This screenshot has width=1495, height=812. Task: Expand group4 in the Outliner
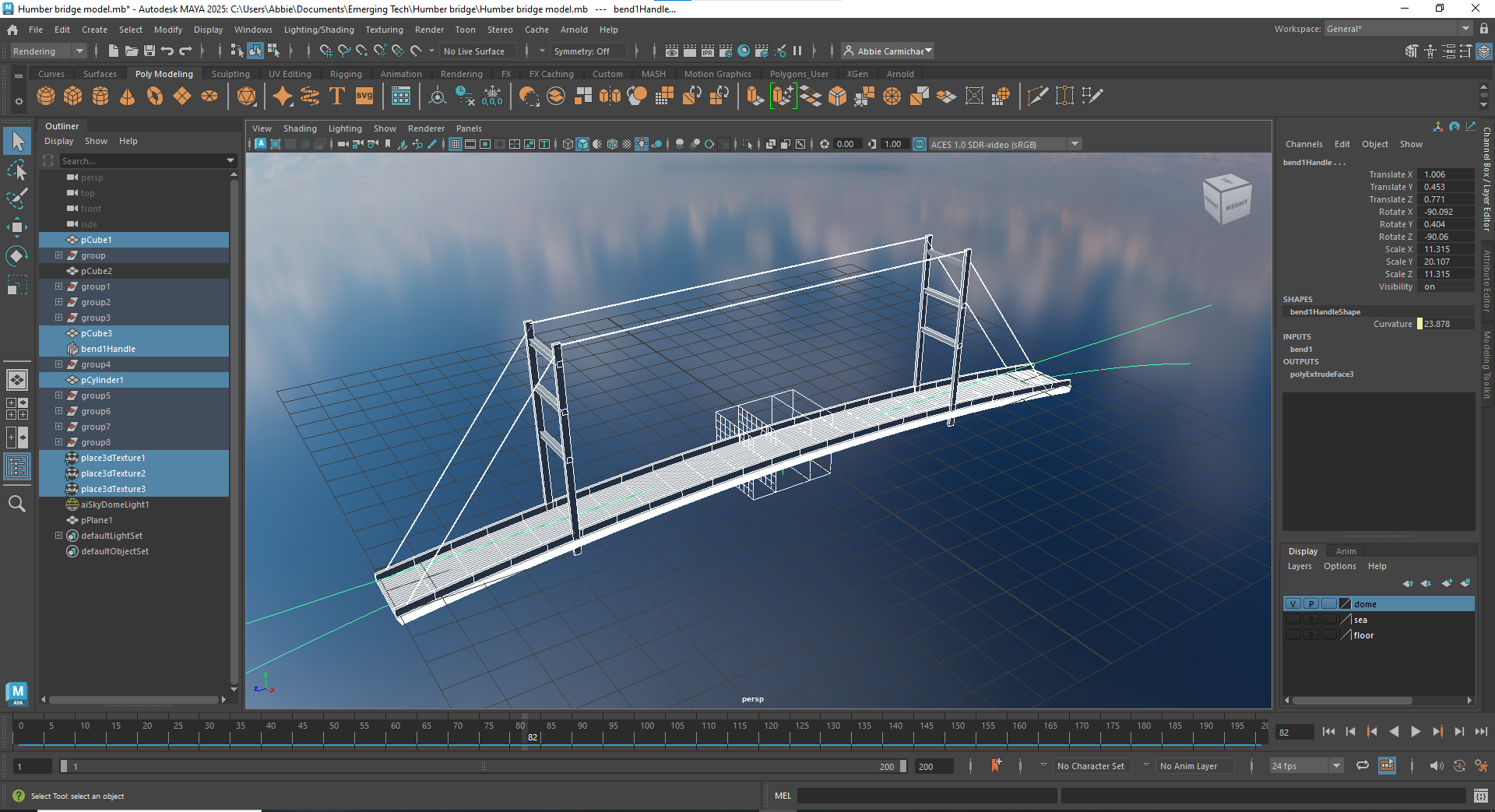(x=58, y=364)
